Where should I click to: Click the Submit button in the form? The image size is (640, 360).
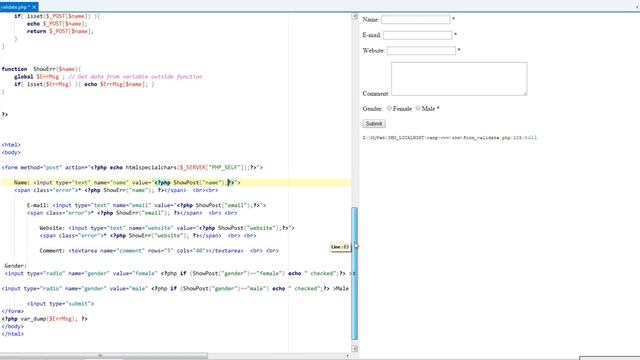(x=373, y=123)
